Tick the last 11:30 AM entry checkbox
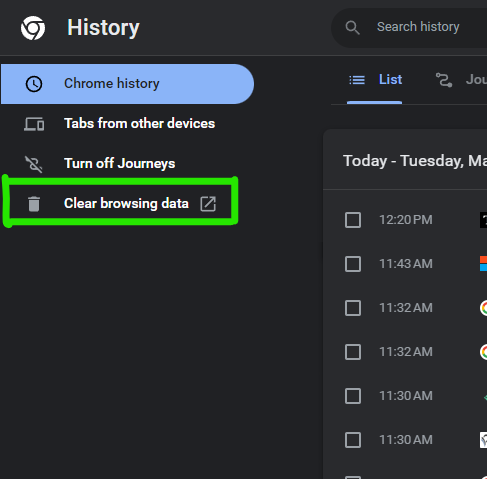Image resolution: width=487 pixels, height=479 pixels. click(x=353, y=440)
